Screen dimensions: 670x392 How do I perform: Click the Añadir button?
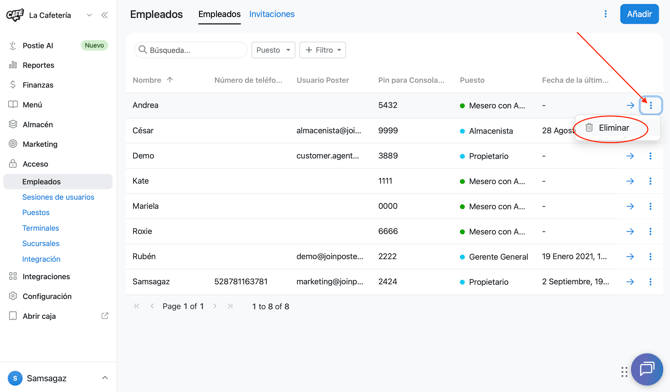639,14
